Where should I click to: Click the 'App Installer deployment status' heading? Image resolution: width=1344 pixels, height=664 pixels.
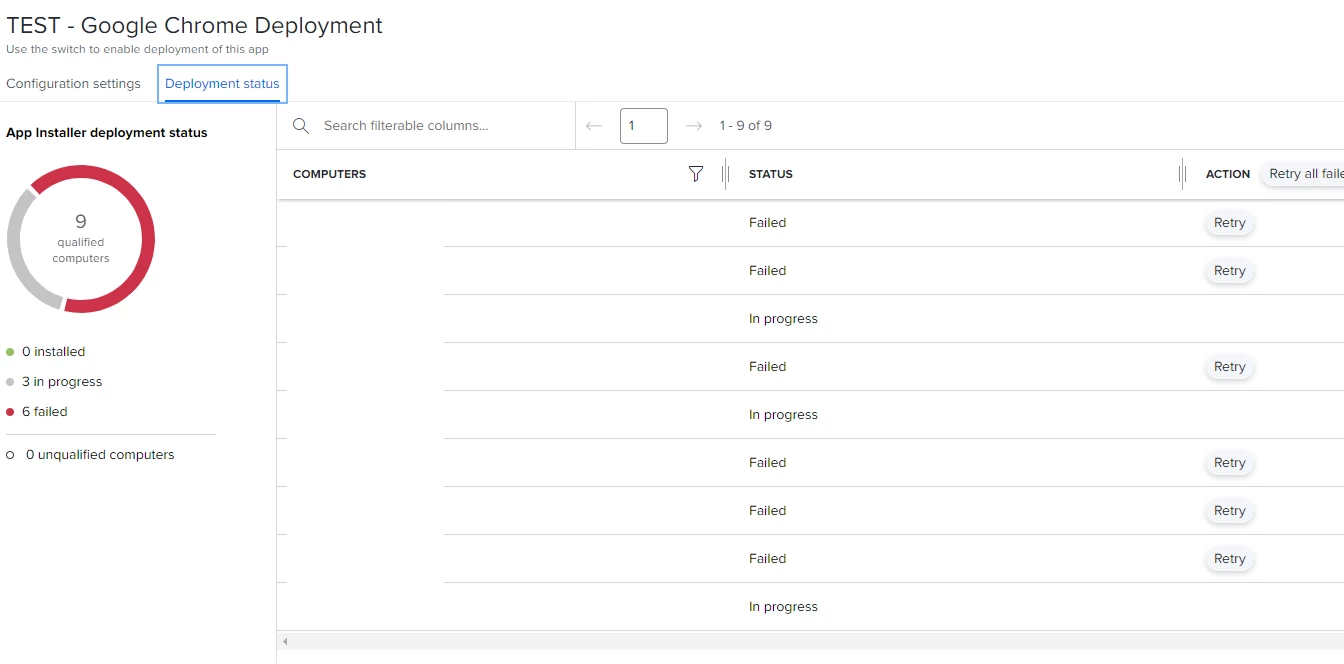tap(107, 133)
